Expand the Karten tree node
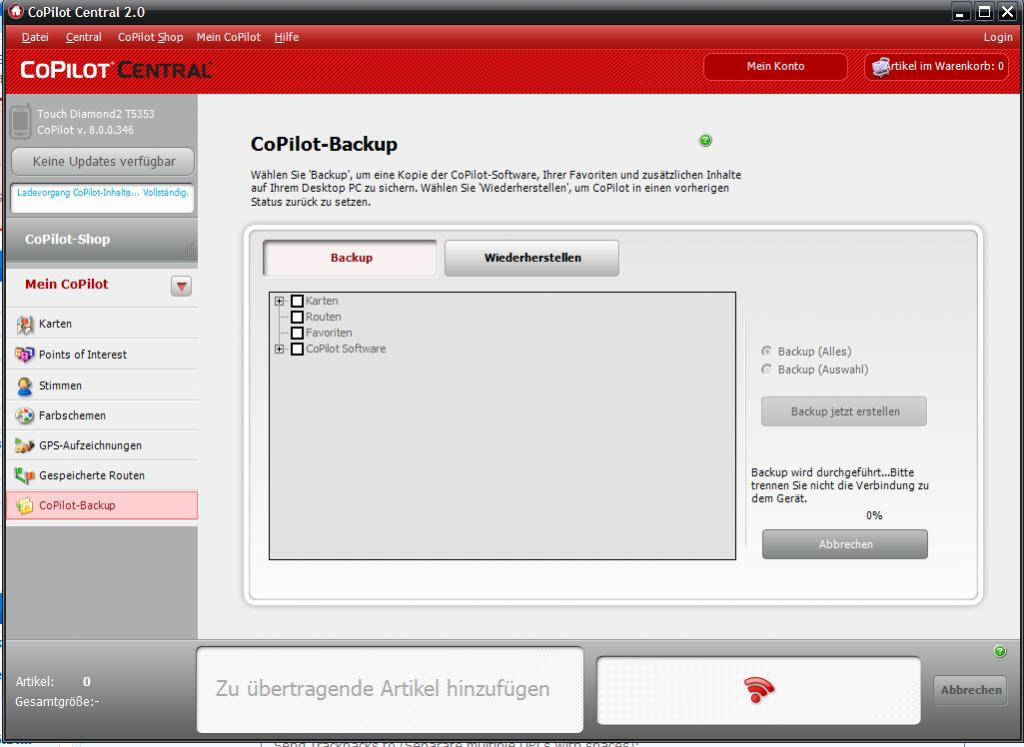The height and width of the screenshot is (747, 1024). pyautogui.click(x=280, y=301)
